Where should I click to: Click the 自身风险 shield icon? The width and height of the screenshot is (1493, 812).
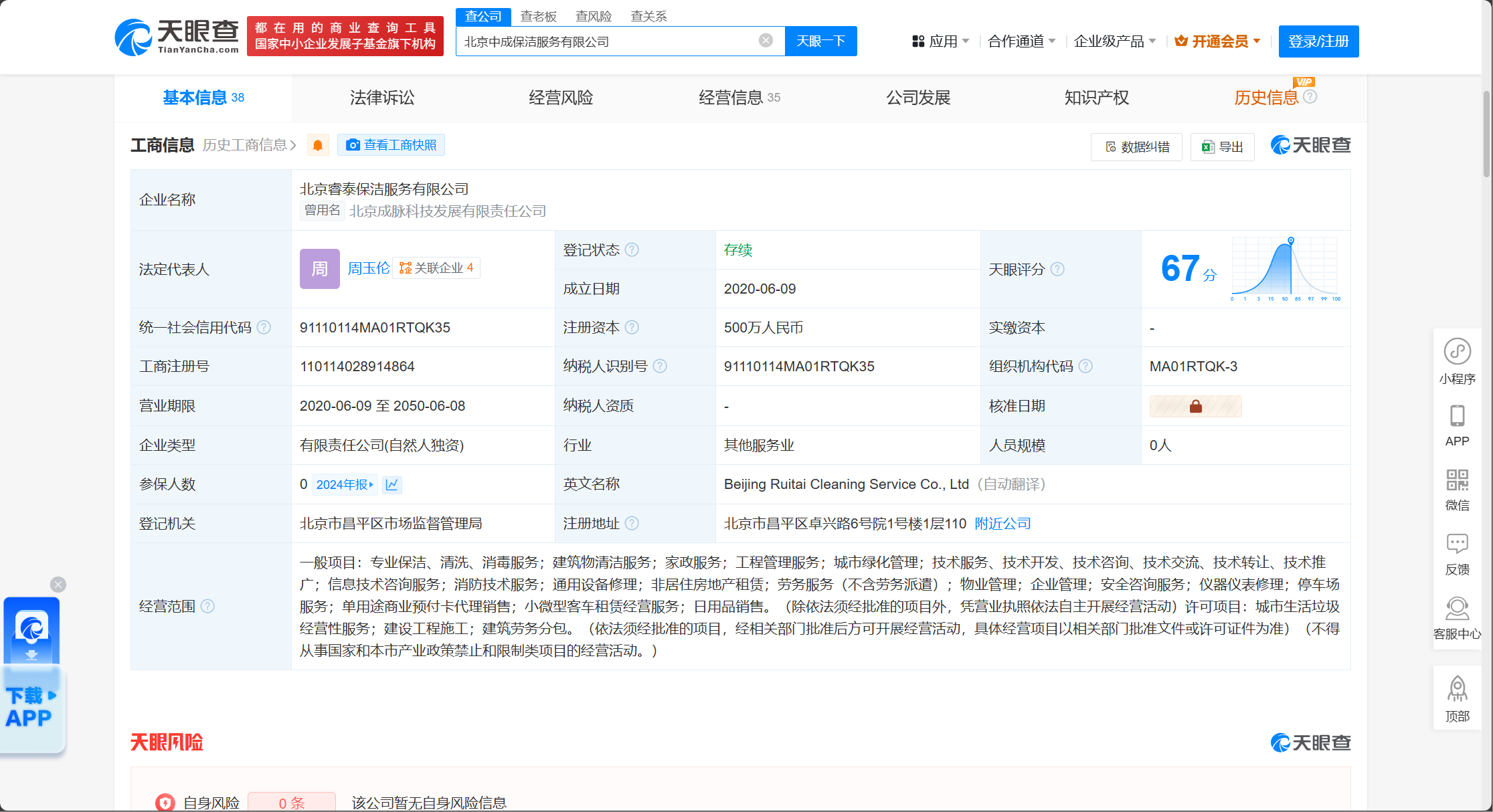[165, 802]
